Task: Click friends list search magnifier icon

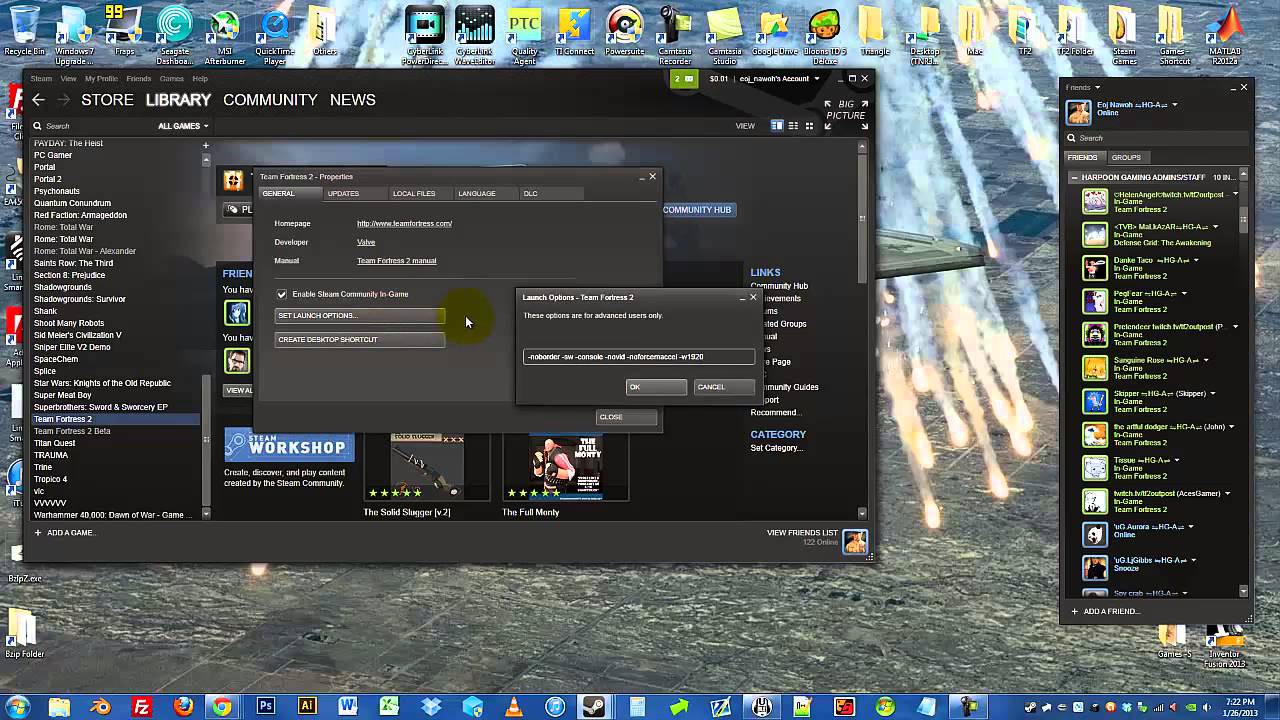Action: (1071, 138)
